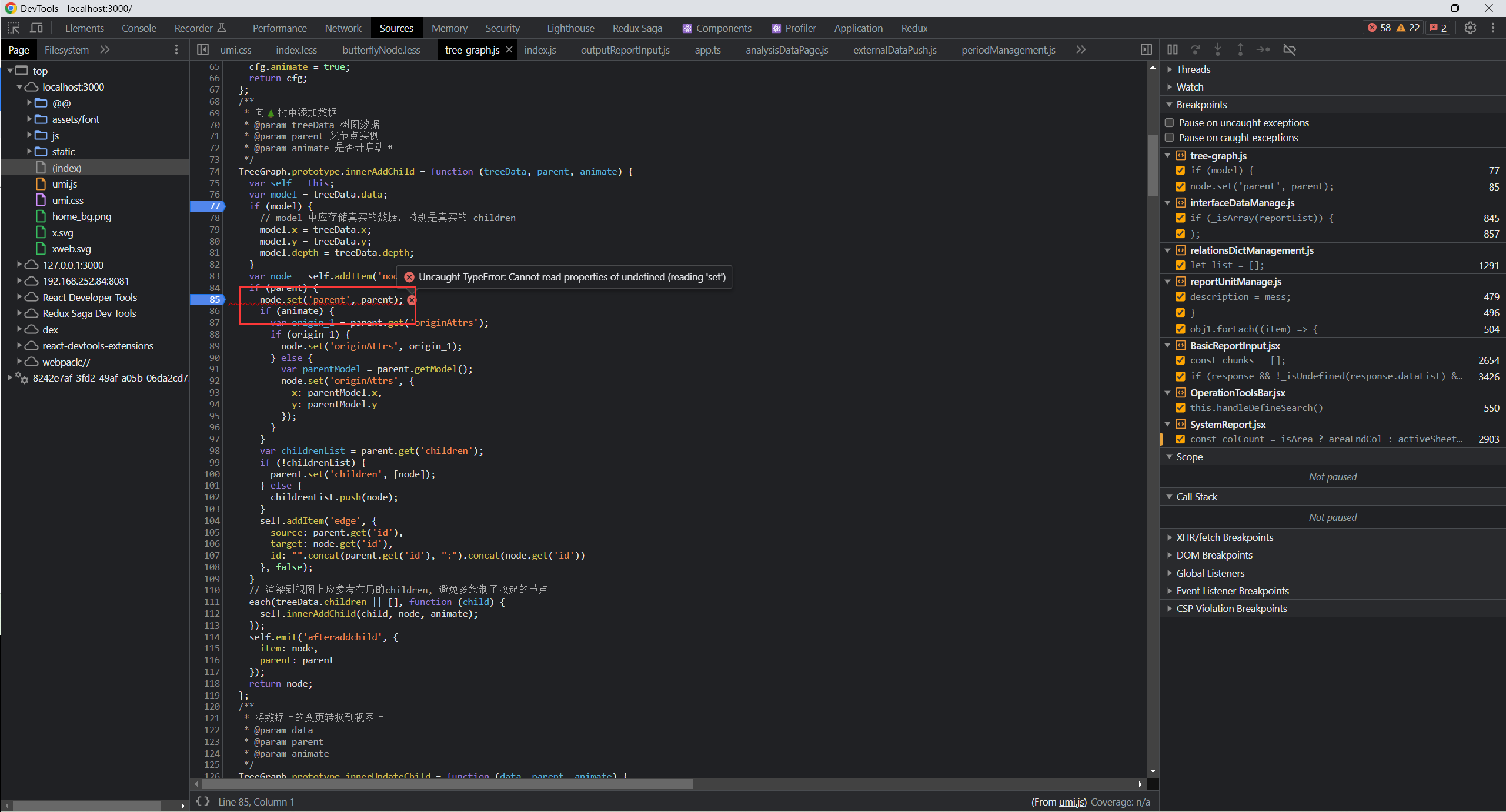This screenshot has width=1506, height=812.
Task: Expand the static folder in tree
Action: (x=29, y=152)
